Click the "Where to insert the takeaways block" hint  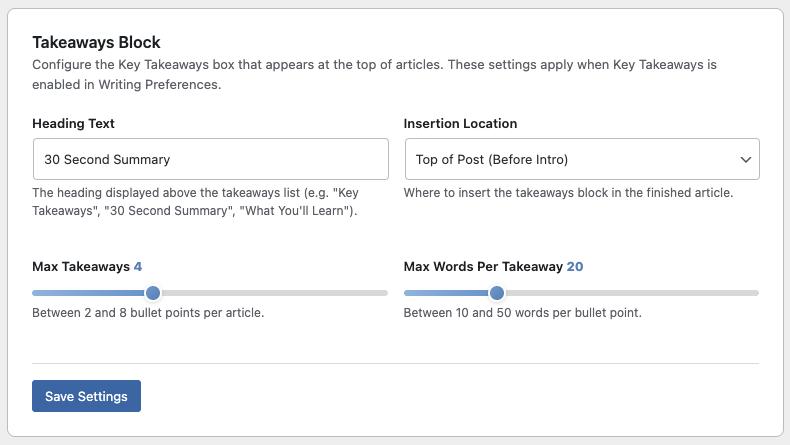(568, 193)
